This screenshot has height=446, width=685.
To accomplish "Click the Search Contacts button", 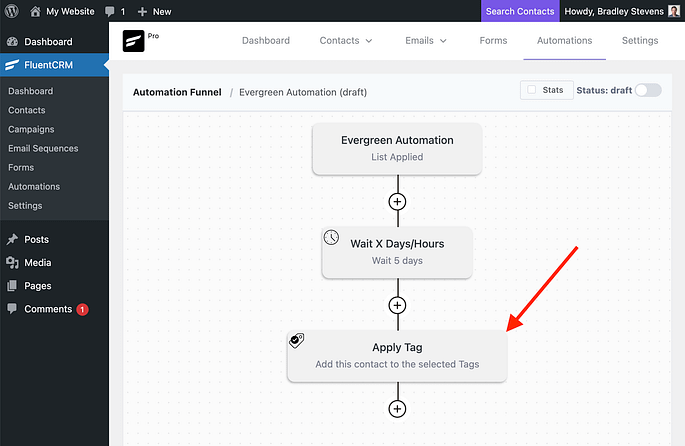I will click(x=520, y=11).
